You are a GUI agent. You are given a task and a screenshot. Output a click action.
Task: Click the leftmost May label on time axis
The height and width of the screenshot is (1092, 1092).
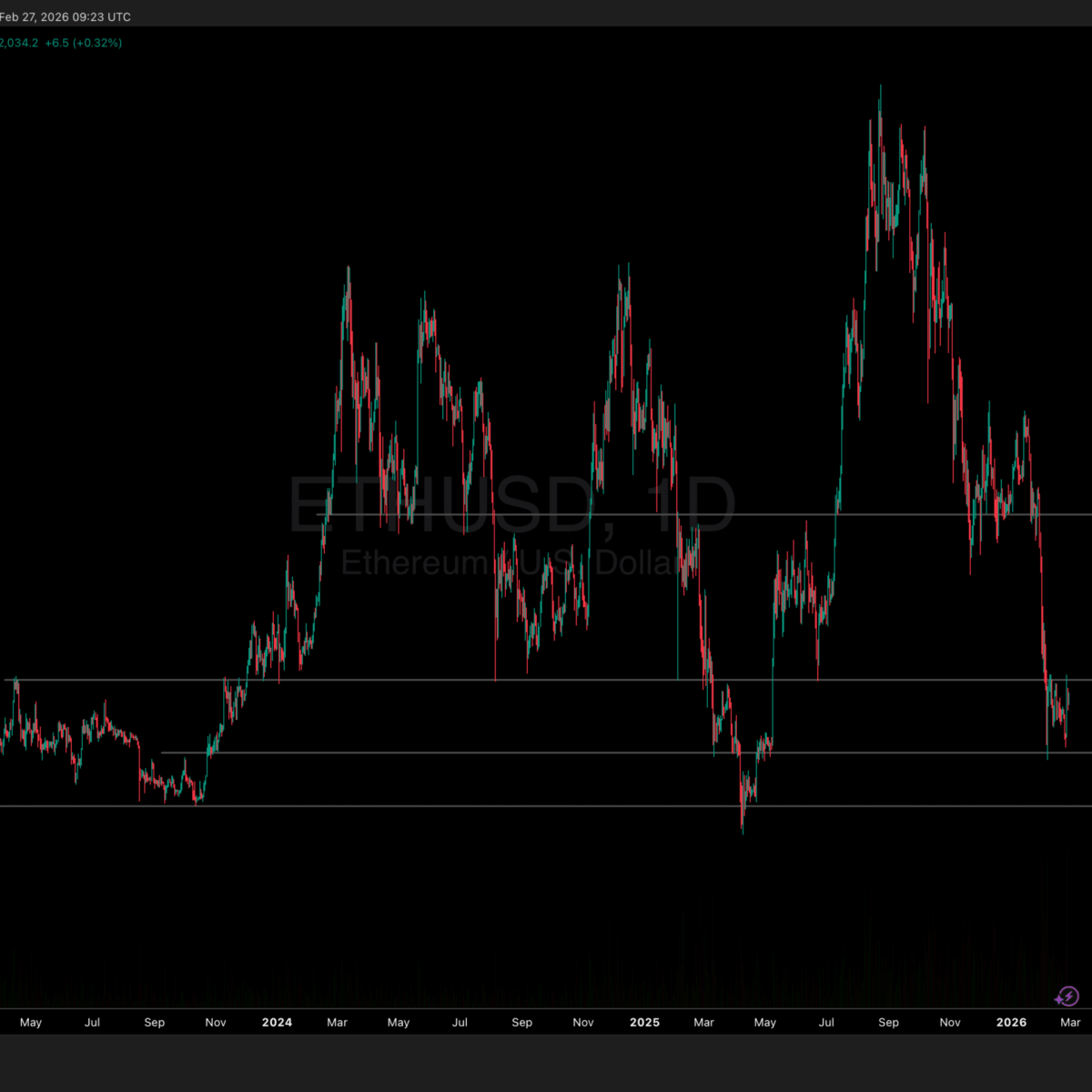tap(31, 1022)
